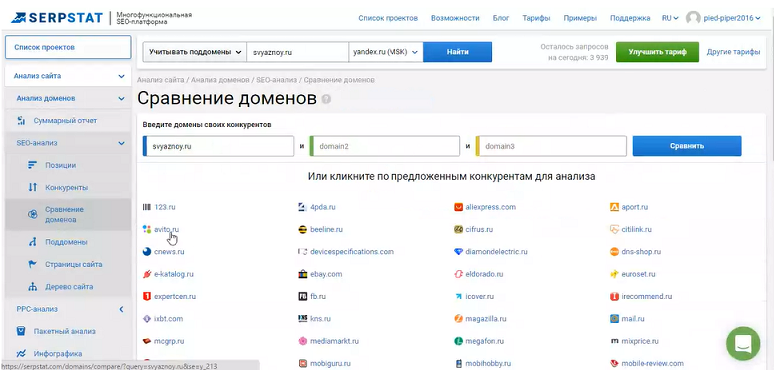Screen dimensions: 774x370
Task: Click the Сравнить button
Action: [x=687, y=146]
